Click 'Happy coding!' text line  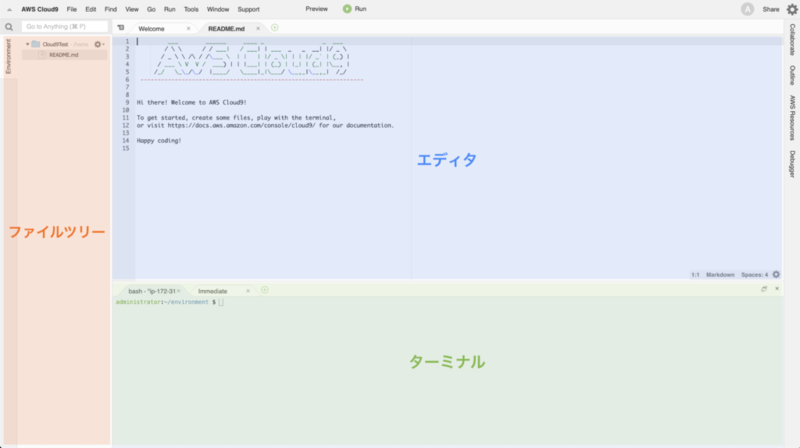pyautogui.click(x=159, y=140)
